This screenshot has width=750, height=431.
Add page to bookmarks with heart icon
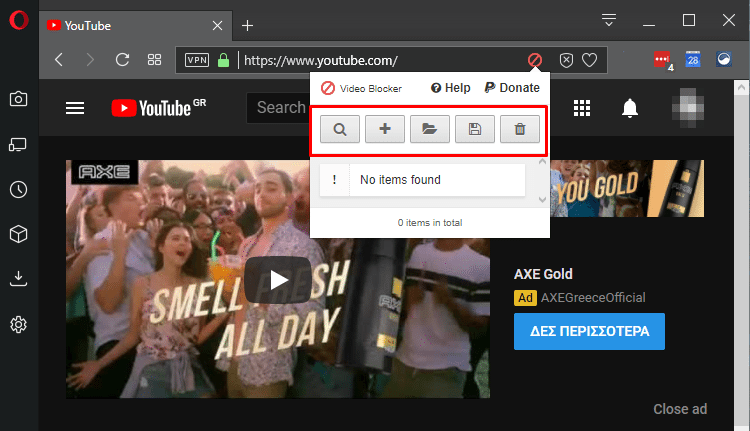tap(589, 60)
